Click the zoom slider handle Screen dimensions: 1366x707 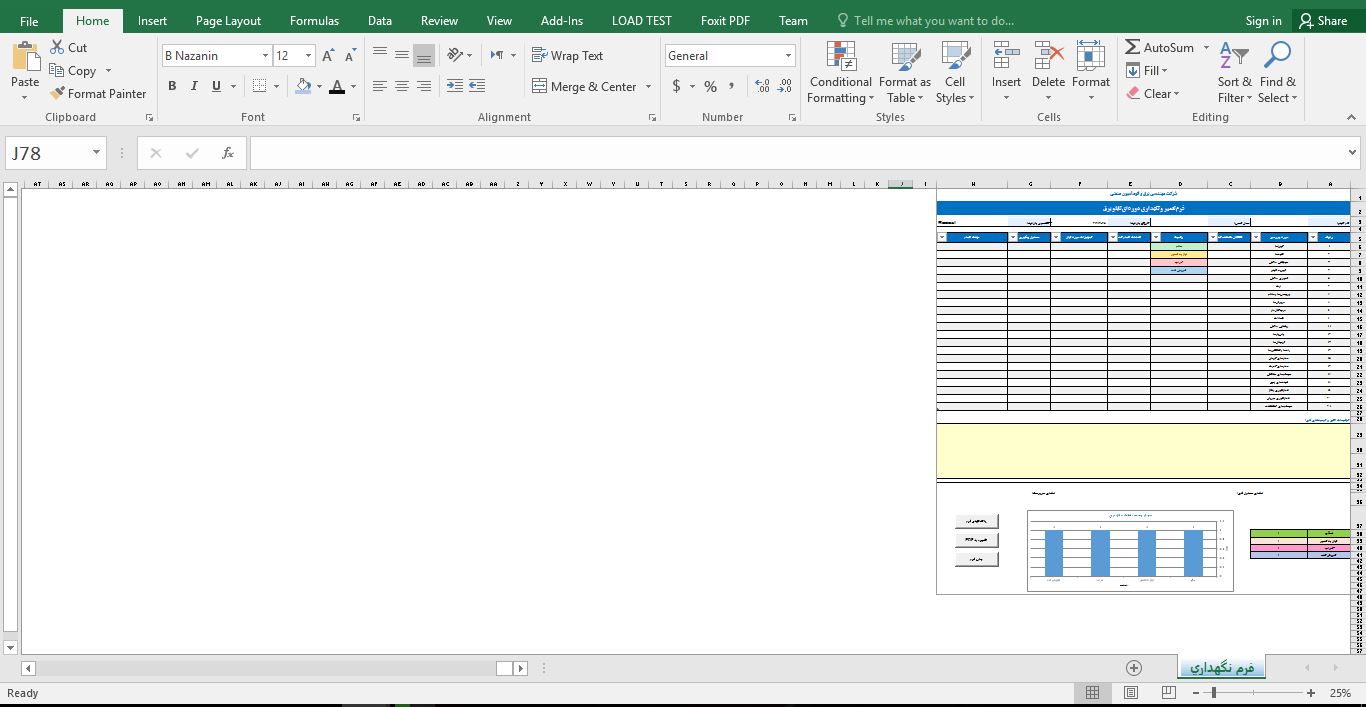pos(1214,692)
